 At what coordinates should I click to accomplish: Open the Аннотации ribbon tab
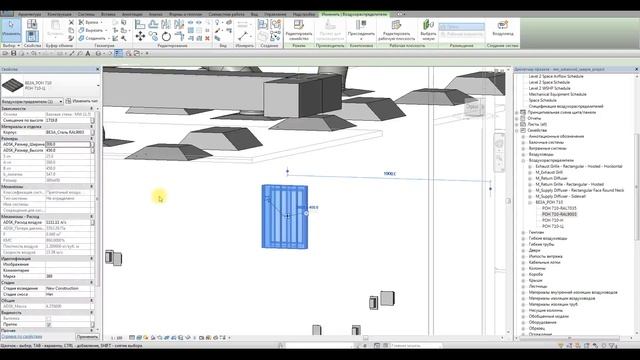pos(132,14)
